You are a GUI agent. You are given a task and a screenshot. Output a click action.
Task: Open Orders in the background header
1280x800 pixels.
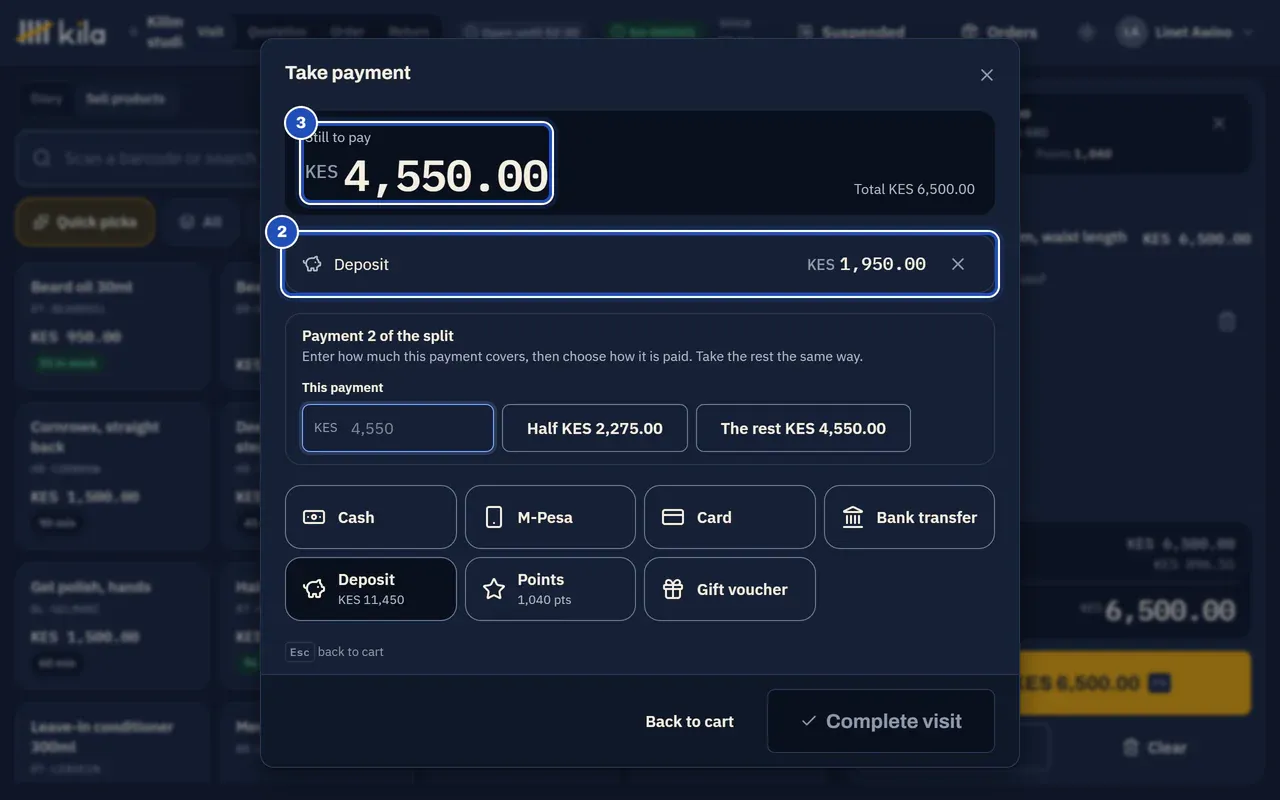point(999,32)
